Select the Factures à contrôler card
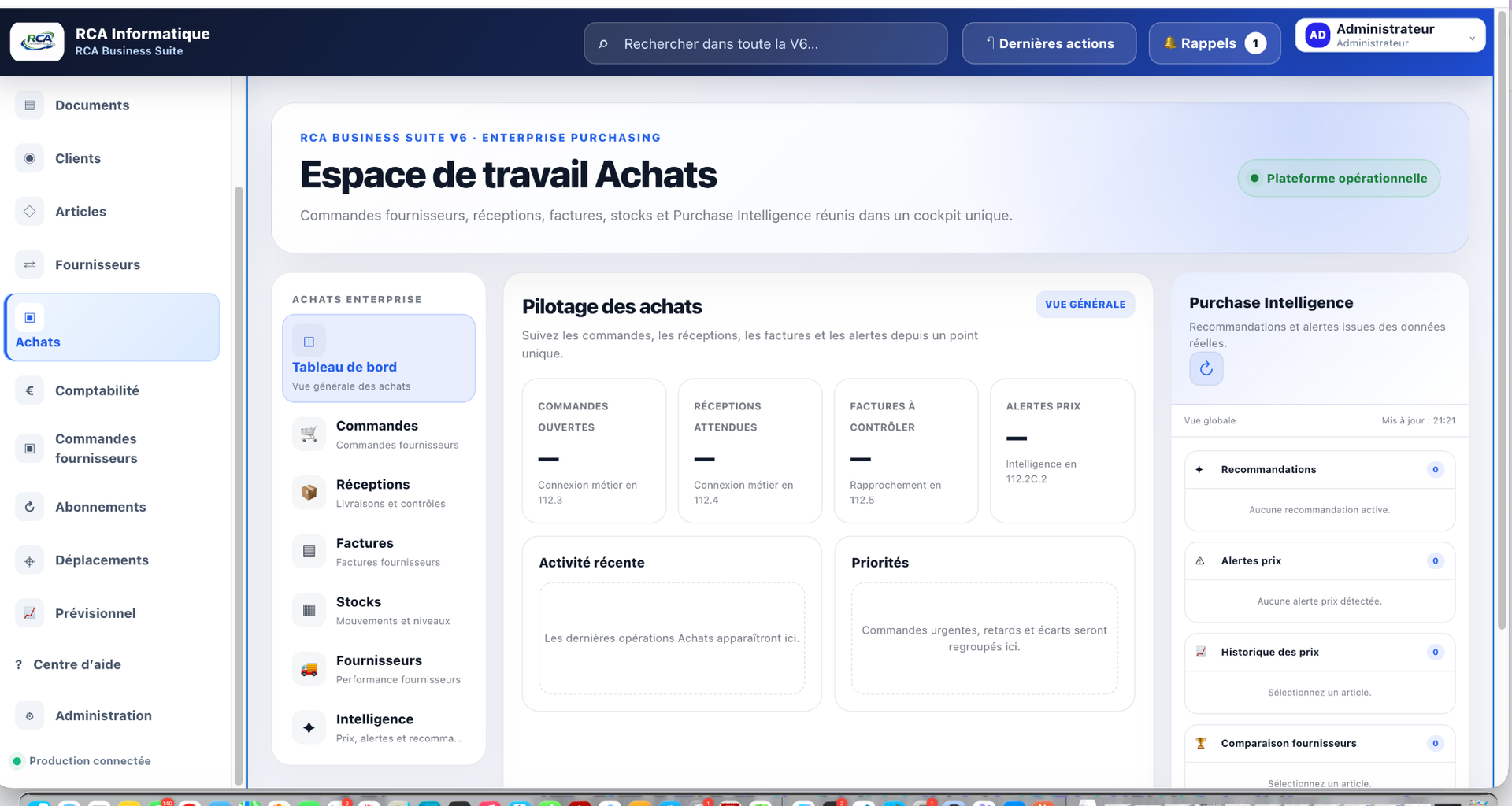 (906, 451)
